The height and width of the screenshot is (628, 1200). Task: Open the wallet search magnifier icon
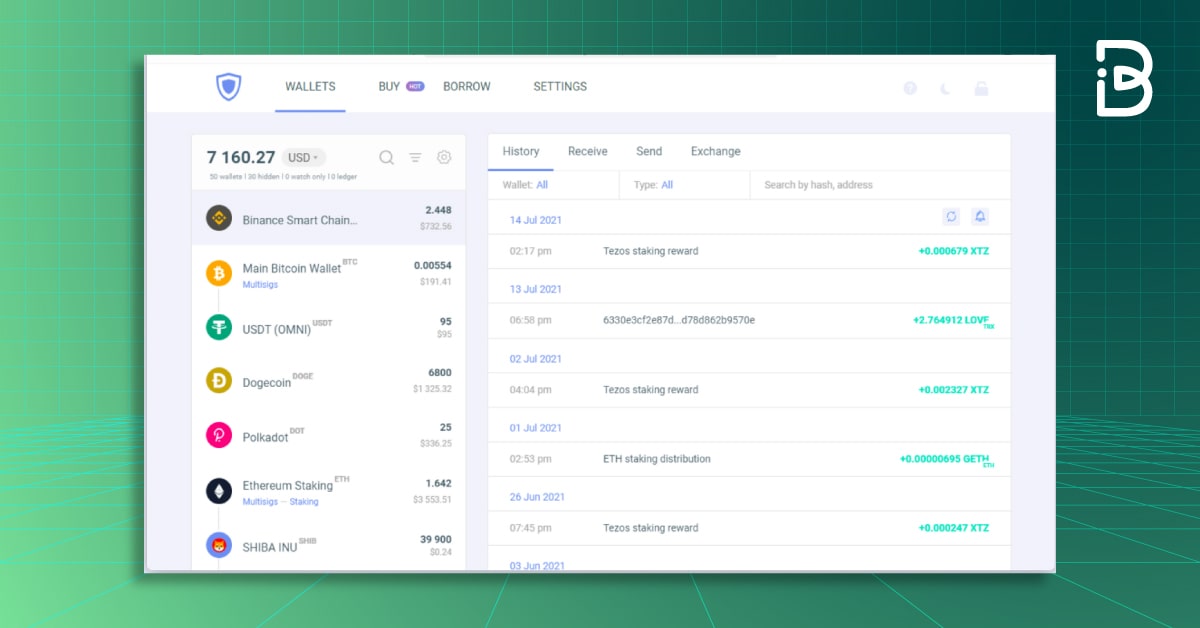[386, 157]
